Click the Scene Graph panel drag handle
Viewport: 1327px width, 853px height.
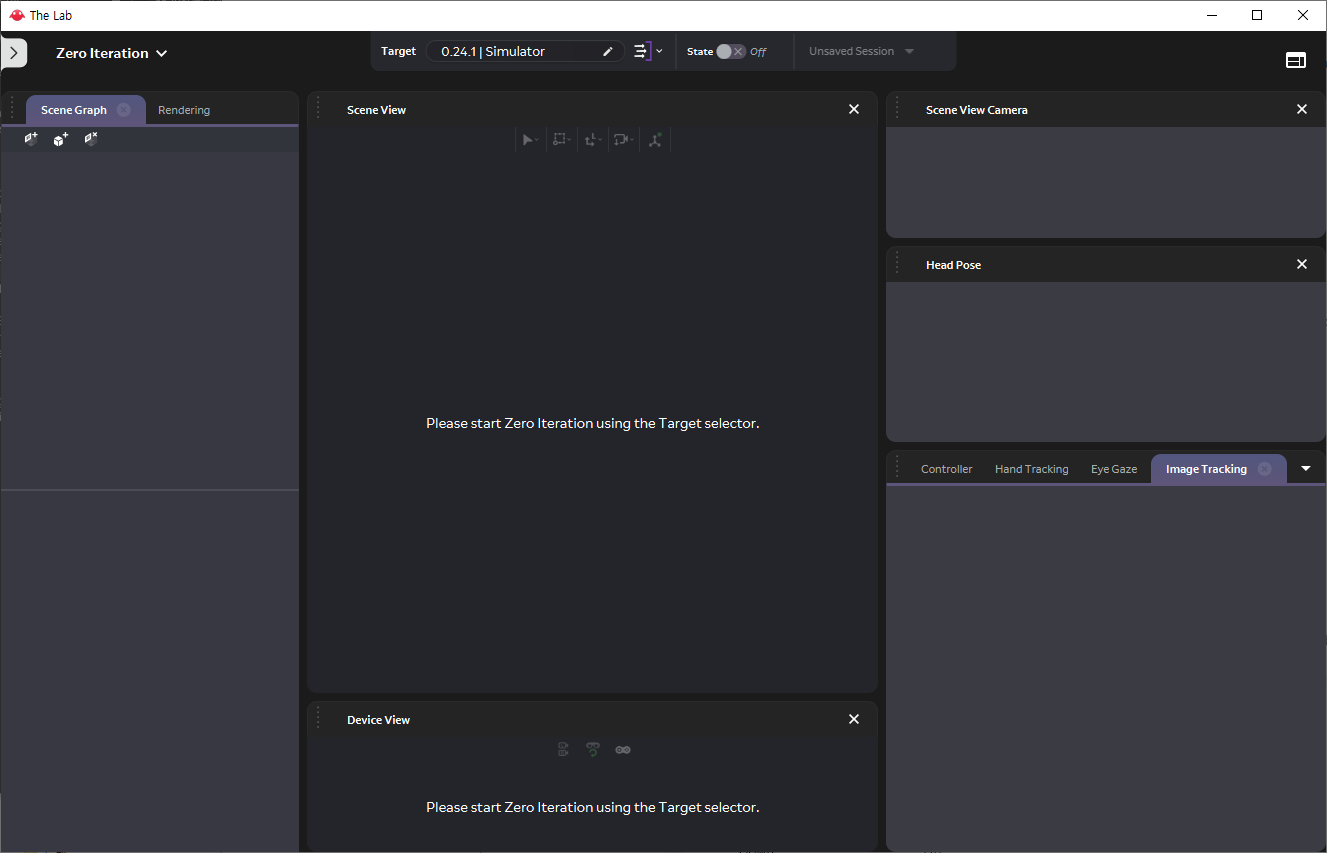(x=12, y=109)
